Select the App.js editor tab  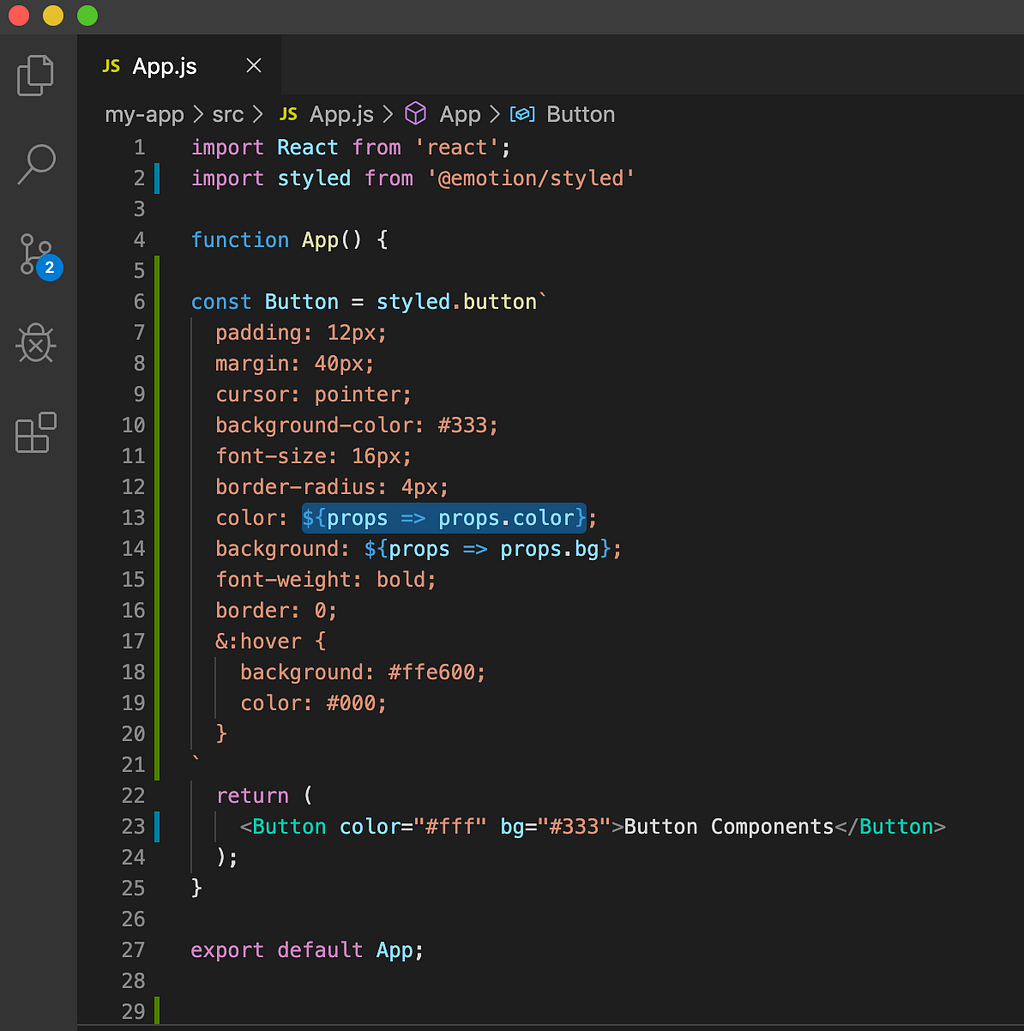(x=179, y=66)
